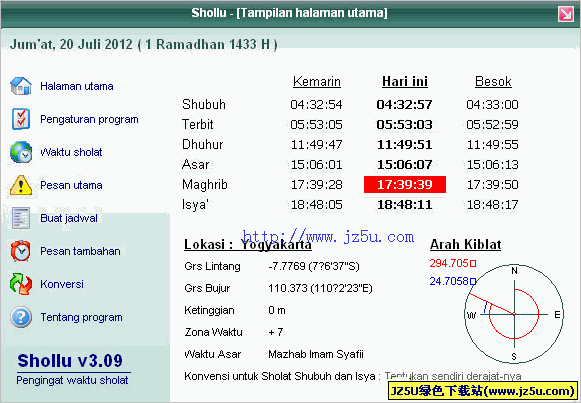This screenshot has width=581, height=403.
Task: Click the blue question mark Tentang program icon
Action: (x=21, y=317)
